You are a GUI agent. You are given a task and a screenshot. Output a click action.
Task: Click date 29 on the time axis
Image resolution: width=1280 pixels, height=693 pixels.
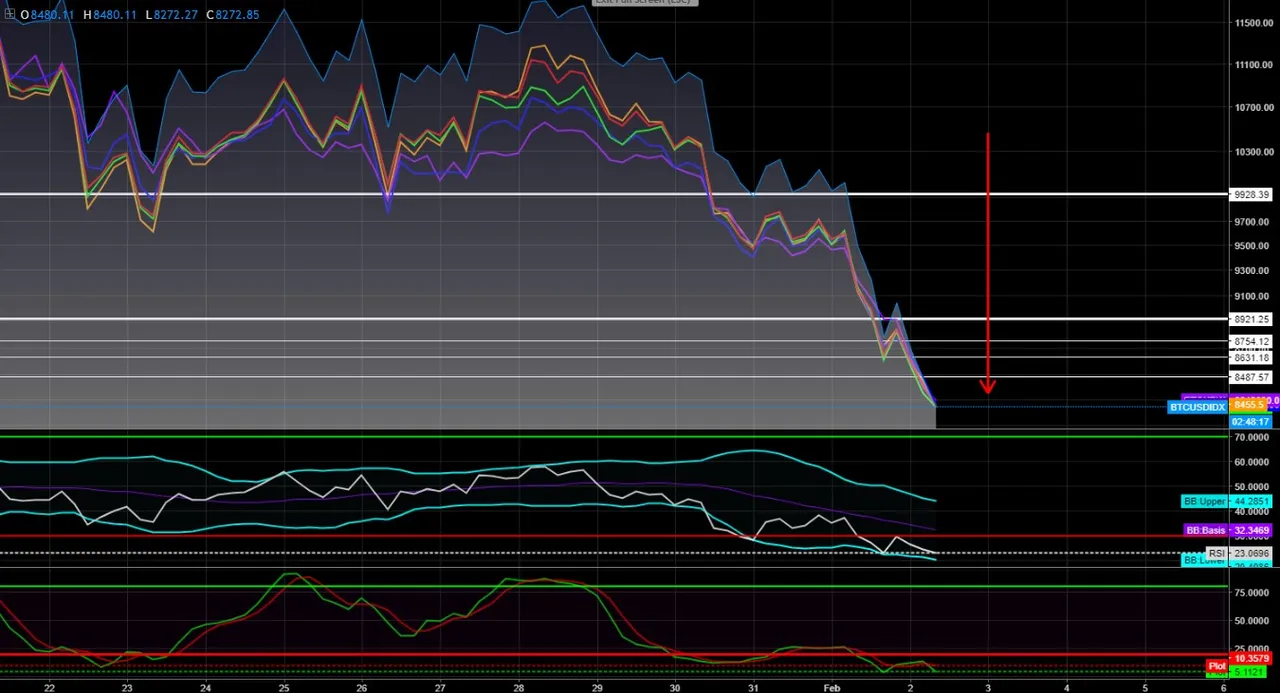[x=597, y=687]
